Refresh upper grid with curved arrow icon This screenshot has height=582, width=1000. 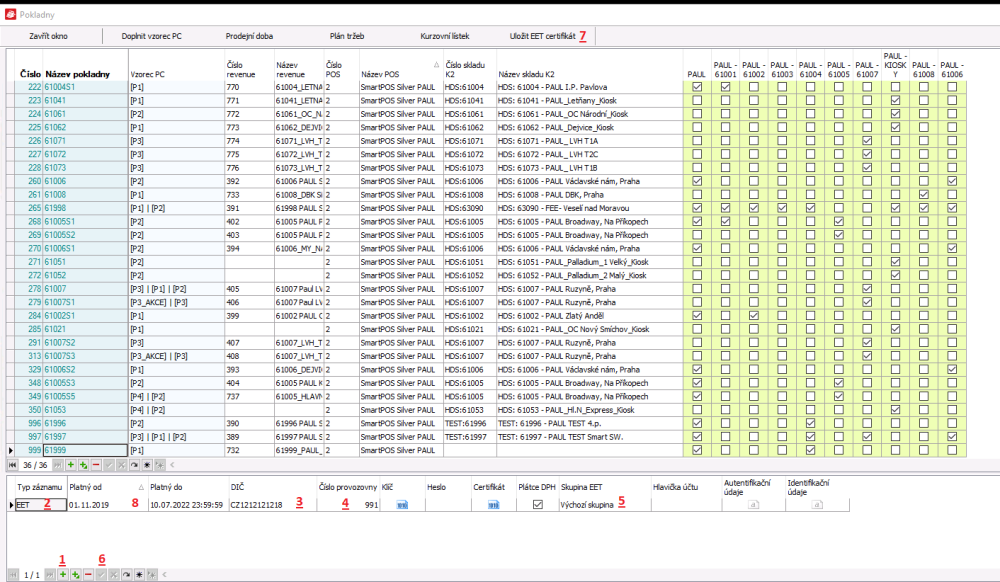pos(135,465)
